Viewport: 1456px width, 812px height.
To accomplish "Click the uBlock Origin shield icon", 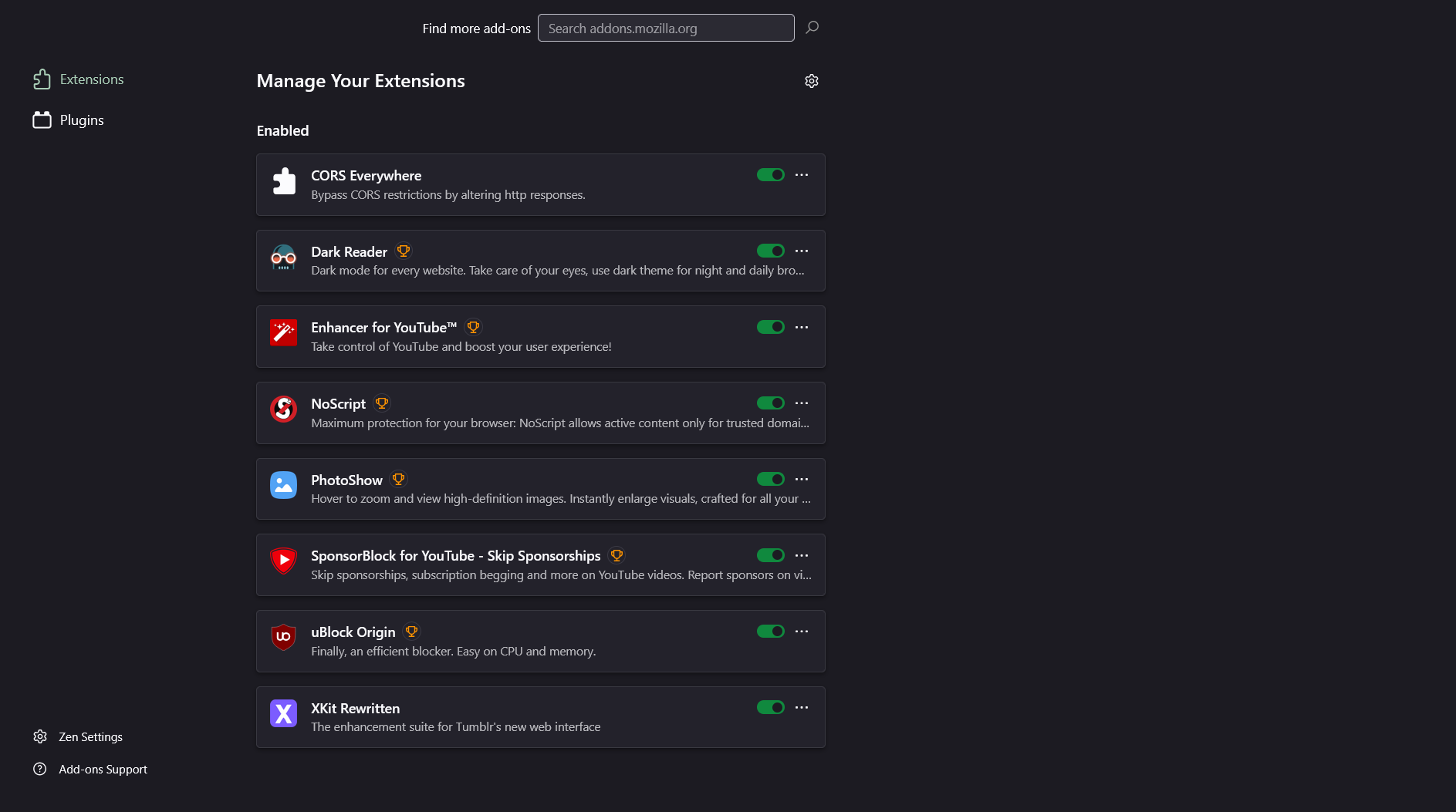I will pyautogui.click(x=283, y=638).
